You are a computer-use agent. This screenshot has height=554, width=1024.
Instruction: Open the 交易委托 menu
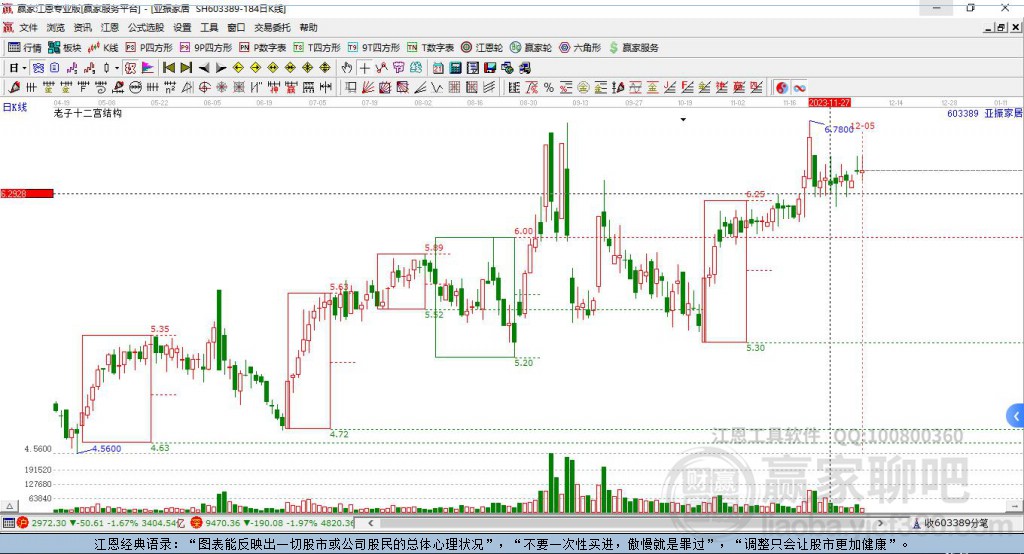coord(272,27)
